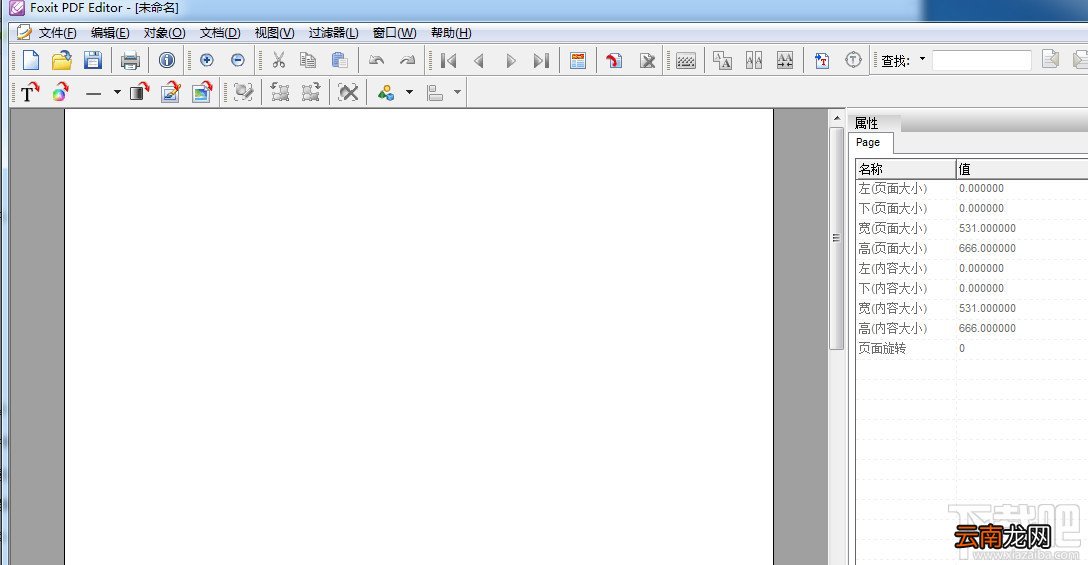Click the 名称 column header
1088x565 pixels.
[x=906, y=169]
